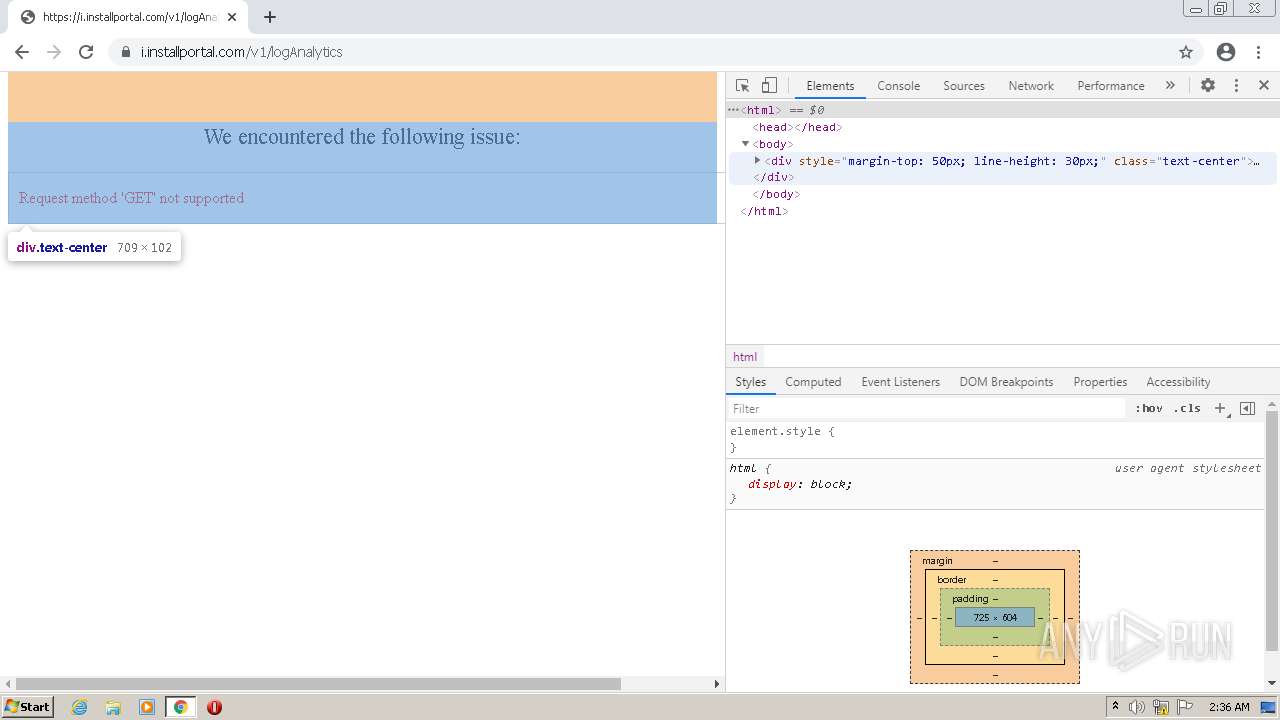Open the volume tray icon
Image resolution: width=1280 pixels, height=720 pixels.
[1136, 707]
